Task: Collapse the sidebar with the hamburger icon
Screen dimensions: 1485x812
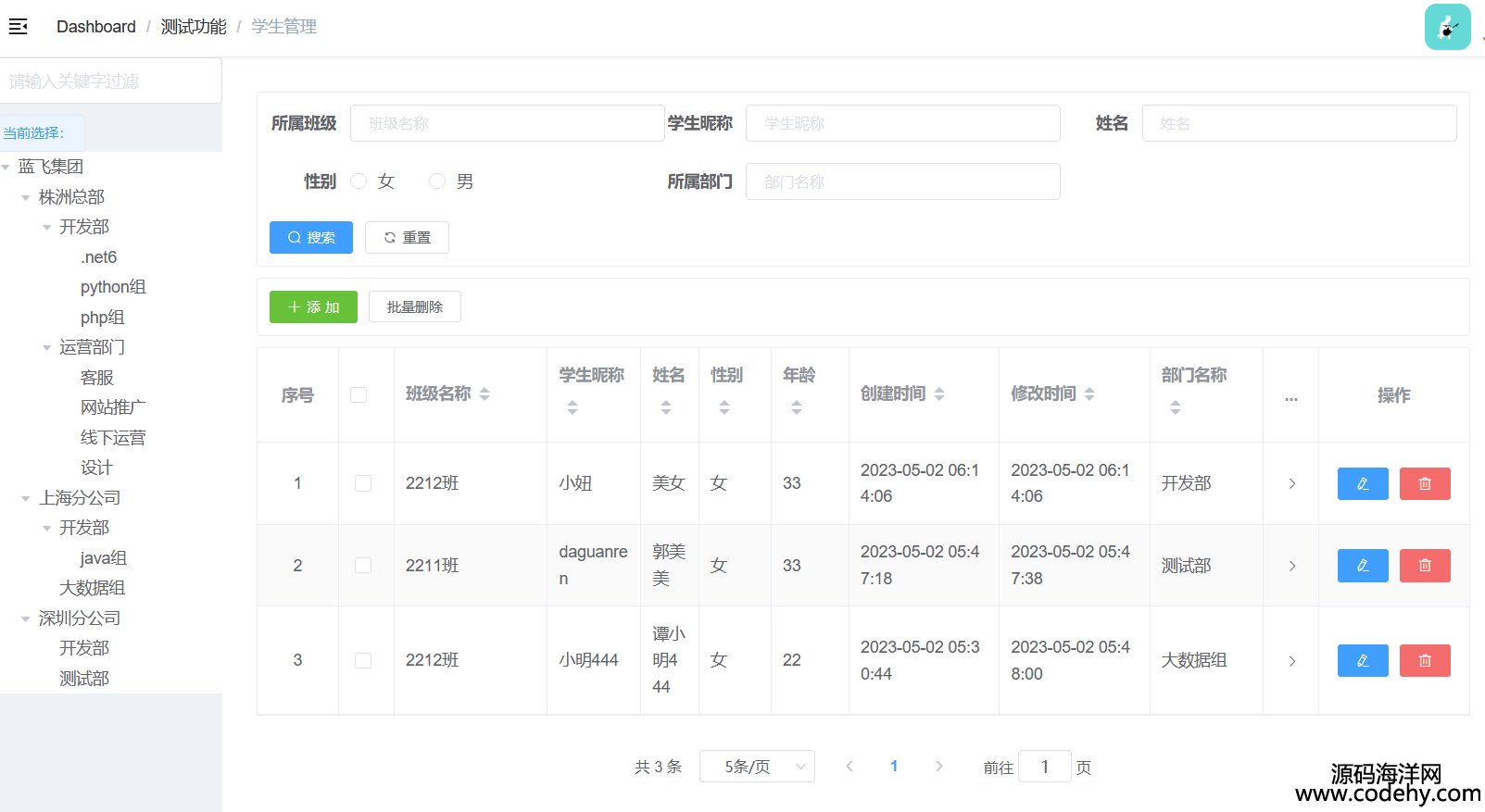Action: pos(18,27)
